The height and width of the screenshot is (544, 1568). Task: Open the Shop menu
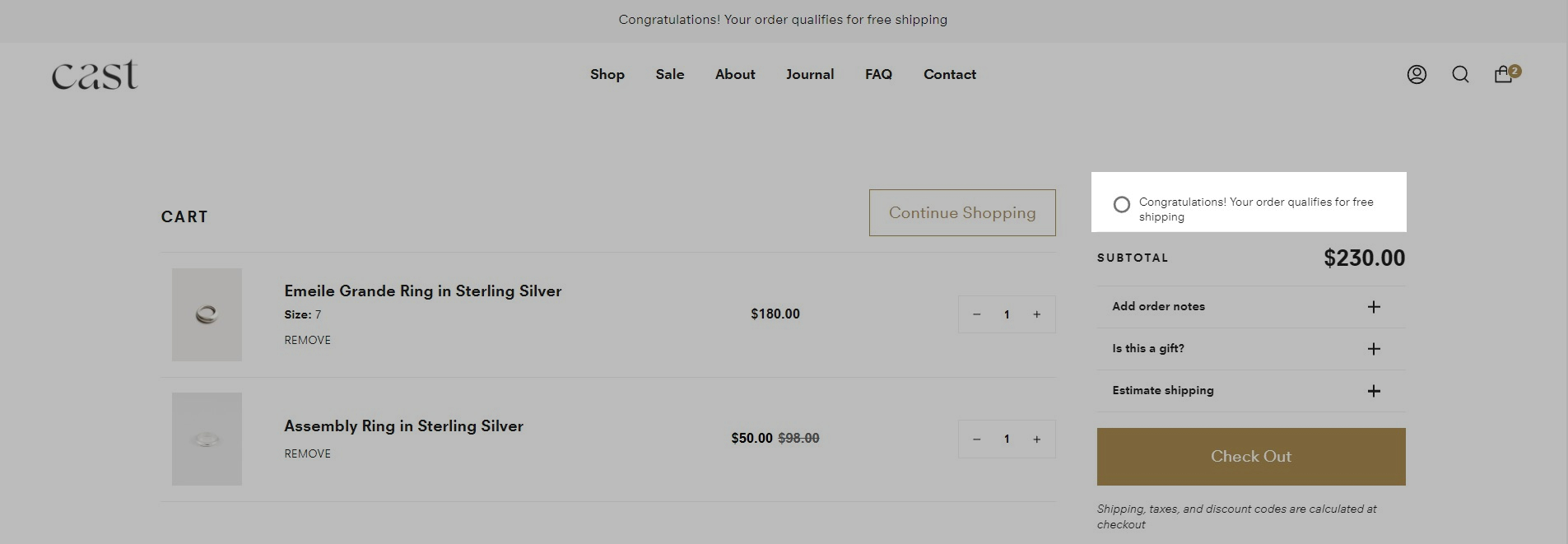(607, 75)
